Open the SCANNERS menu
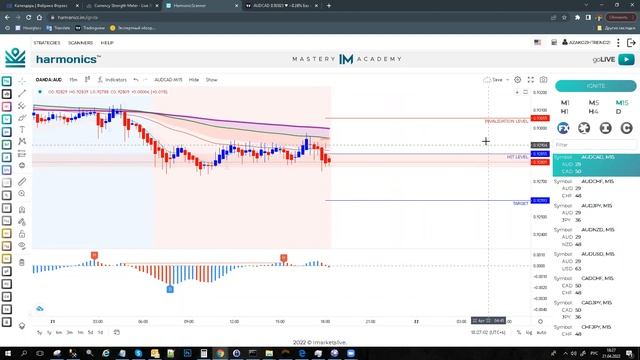 click(x=80, y=43)
